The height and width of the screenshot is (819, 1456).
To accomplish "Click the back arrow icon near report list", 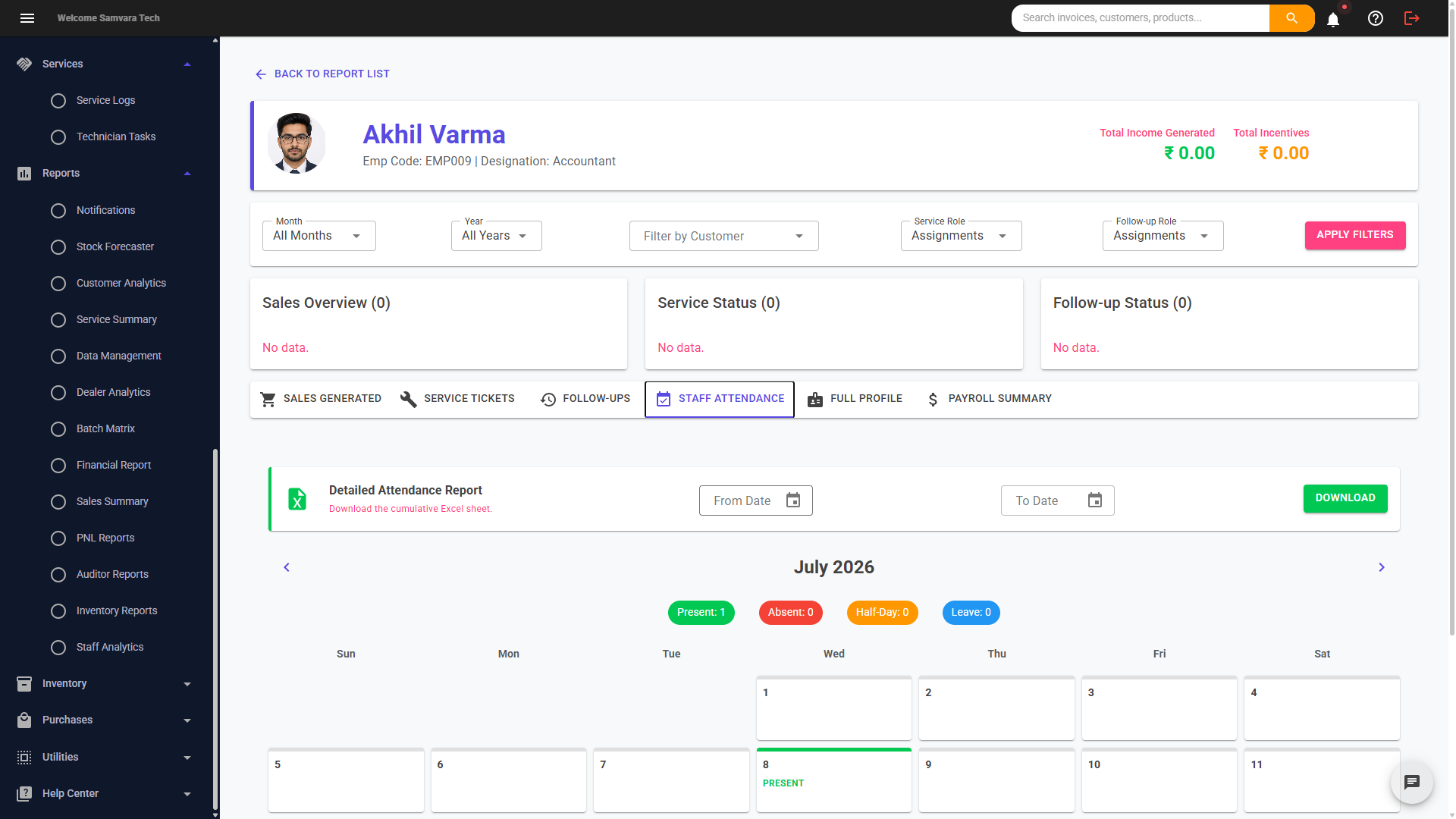I will tap(261, 74).
